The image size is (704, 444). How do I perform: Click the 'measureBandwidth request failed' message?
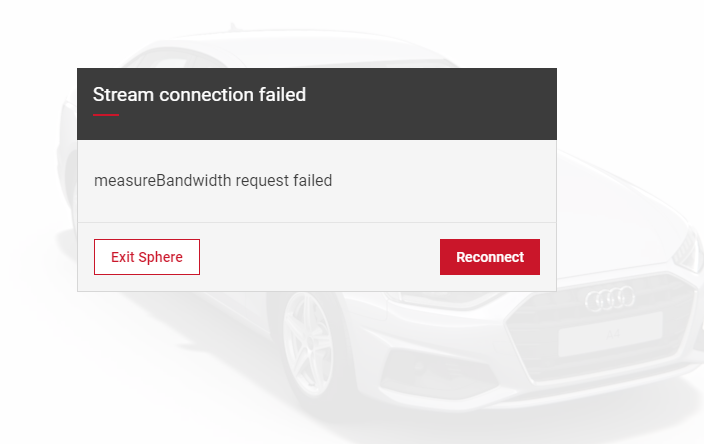(x=213, y=180)
